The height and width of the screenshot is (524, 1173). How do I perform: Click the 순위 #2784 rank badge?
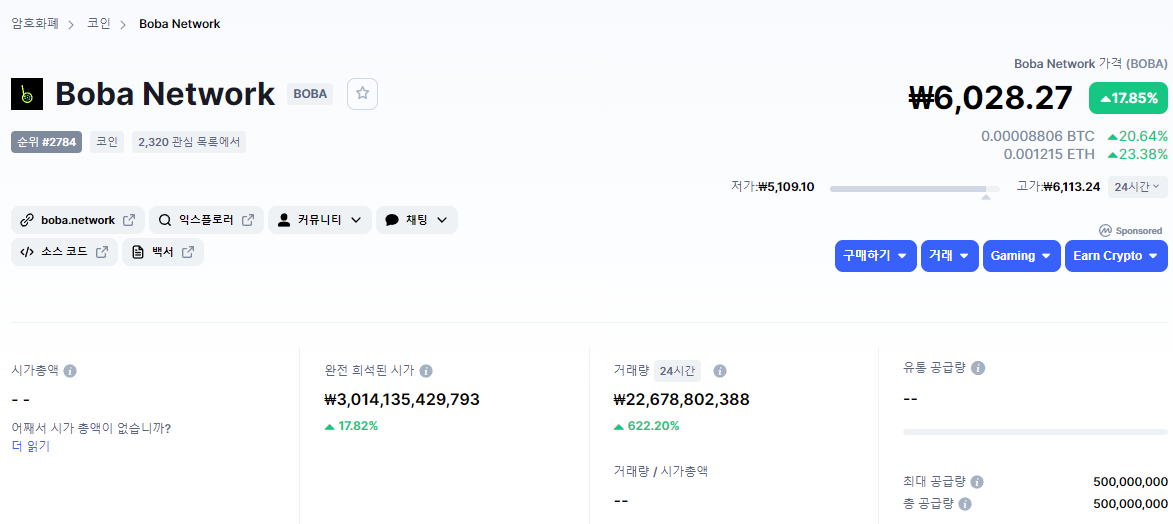(x=46, y=142)
